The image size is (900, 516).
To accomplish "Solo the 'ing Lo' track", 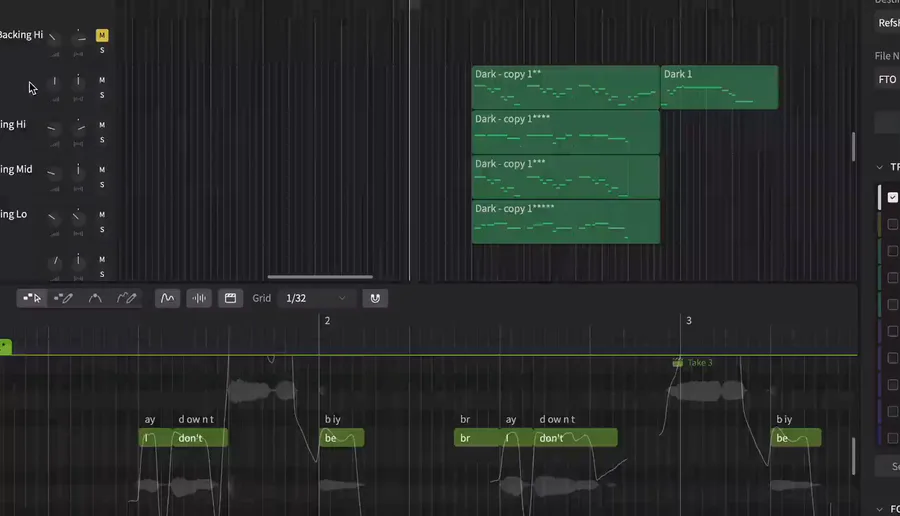I will [102, 230].
